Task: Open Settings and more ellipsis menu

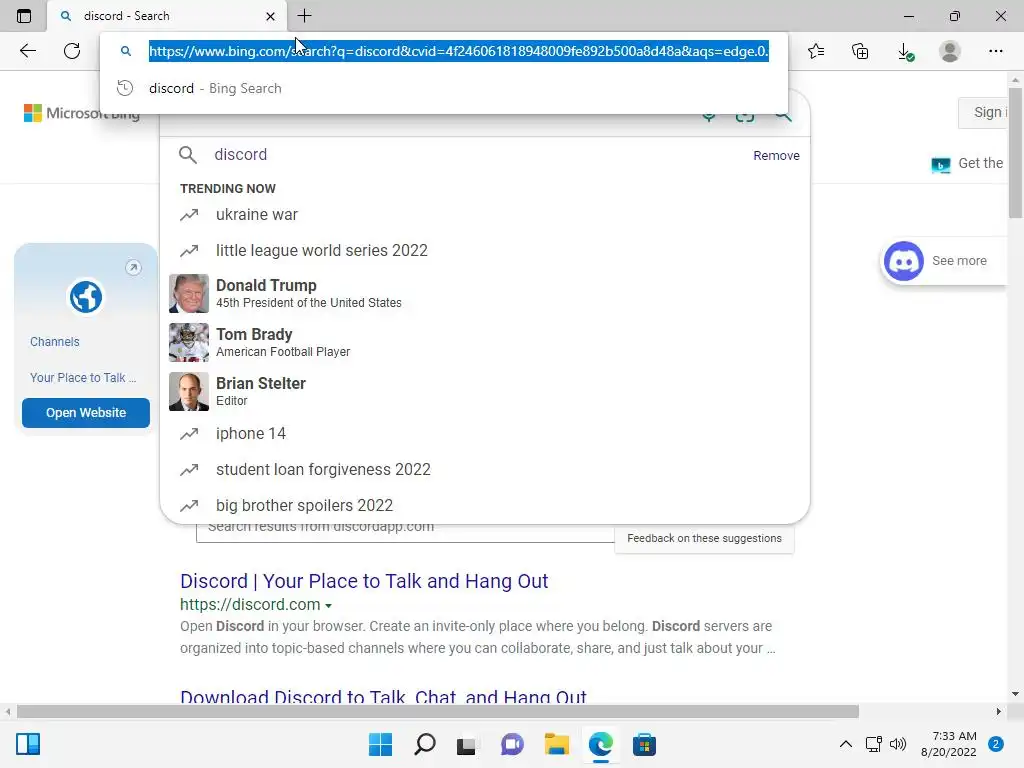Action: pyautogui.click(x=995, y=51)
